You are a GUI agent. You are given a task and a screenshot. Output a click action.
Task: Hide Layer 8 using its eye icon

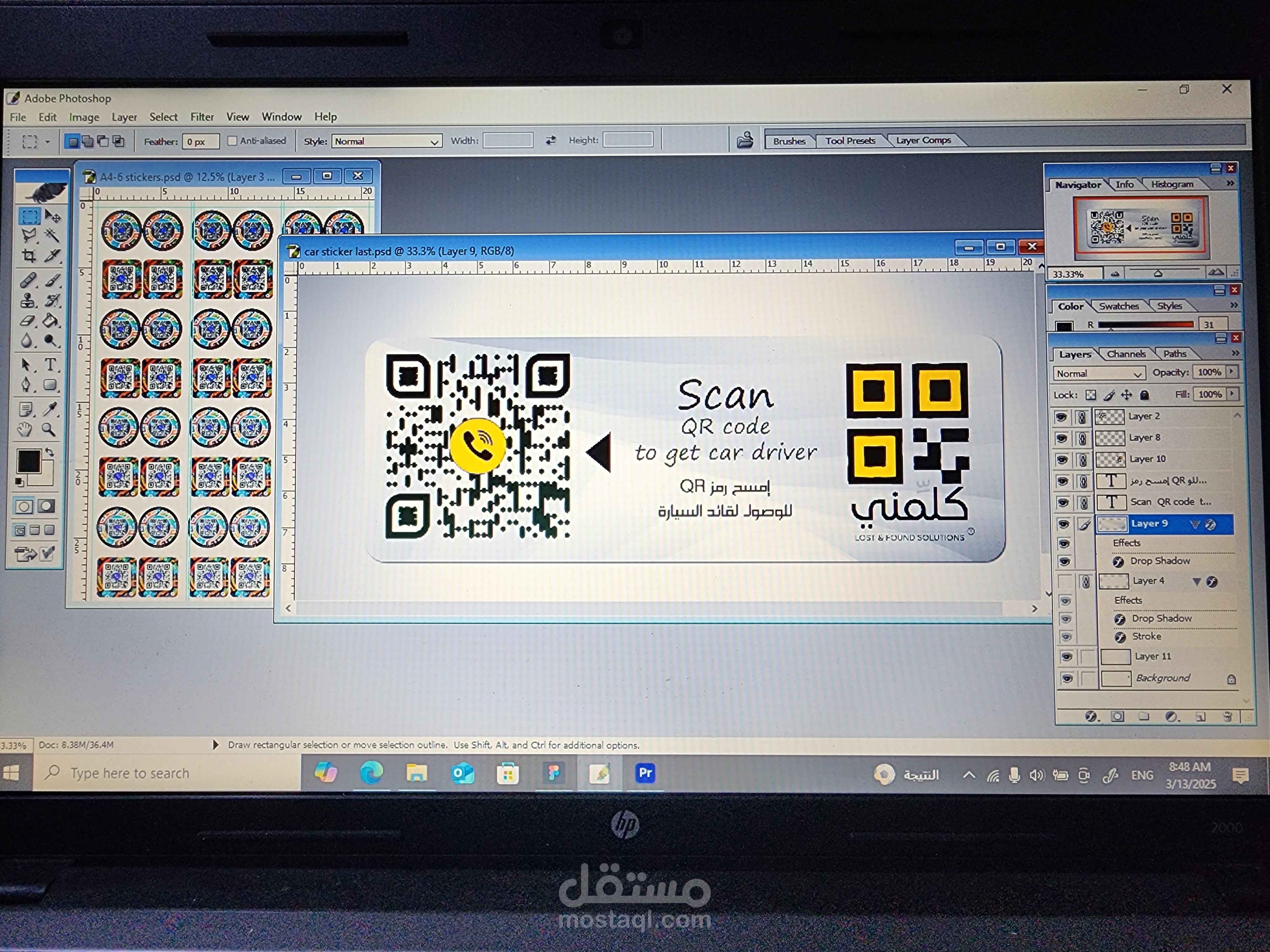pos(1062,439)
